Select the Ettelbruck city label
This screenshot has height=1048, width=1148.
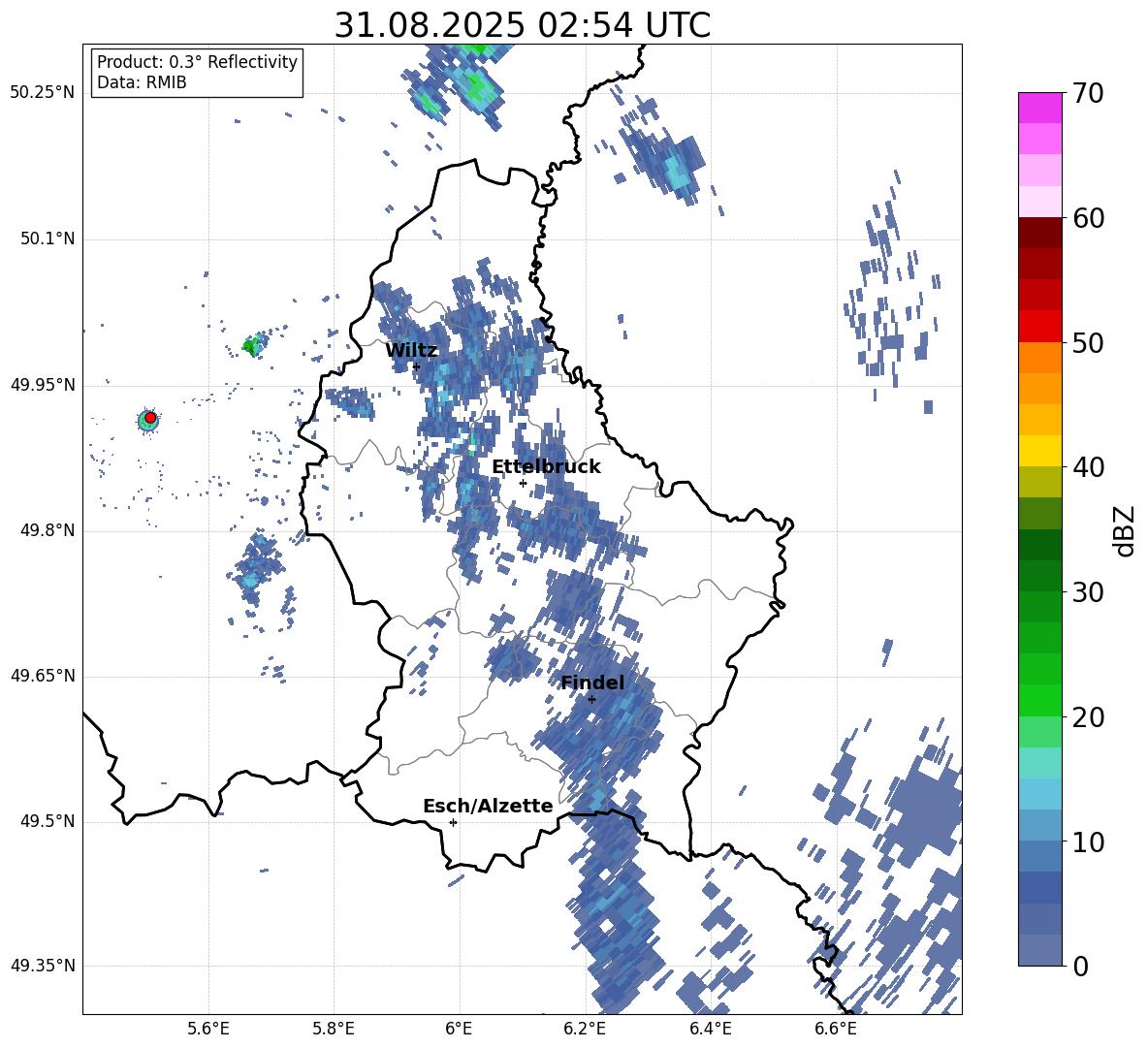point(546,467)
